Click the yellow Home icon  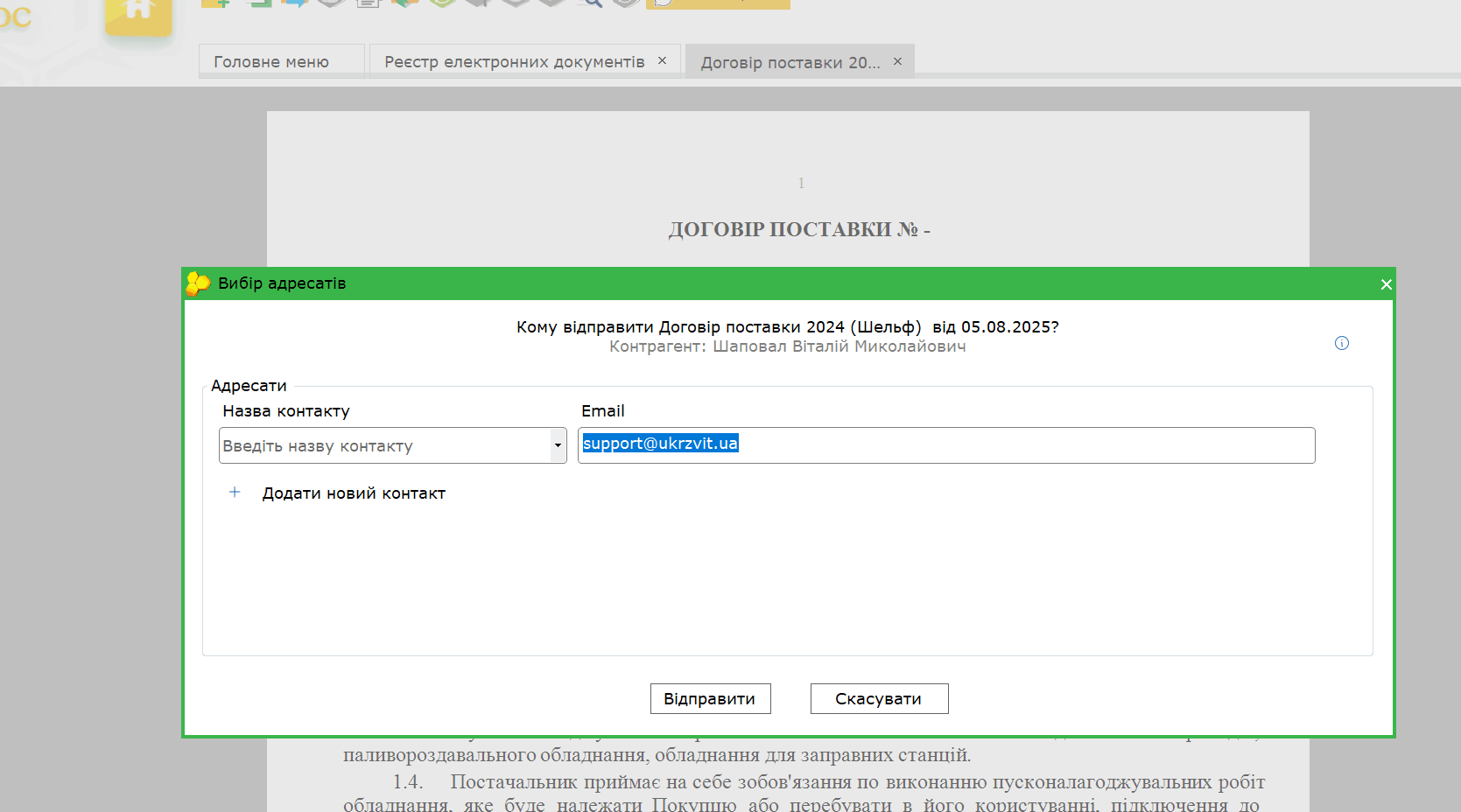138,12
